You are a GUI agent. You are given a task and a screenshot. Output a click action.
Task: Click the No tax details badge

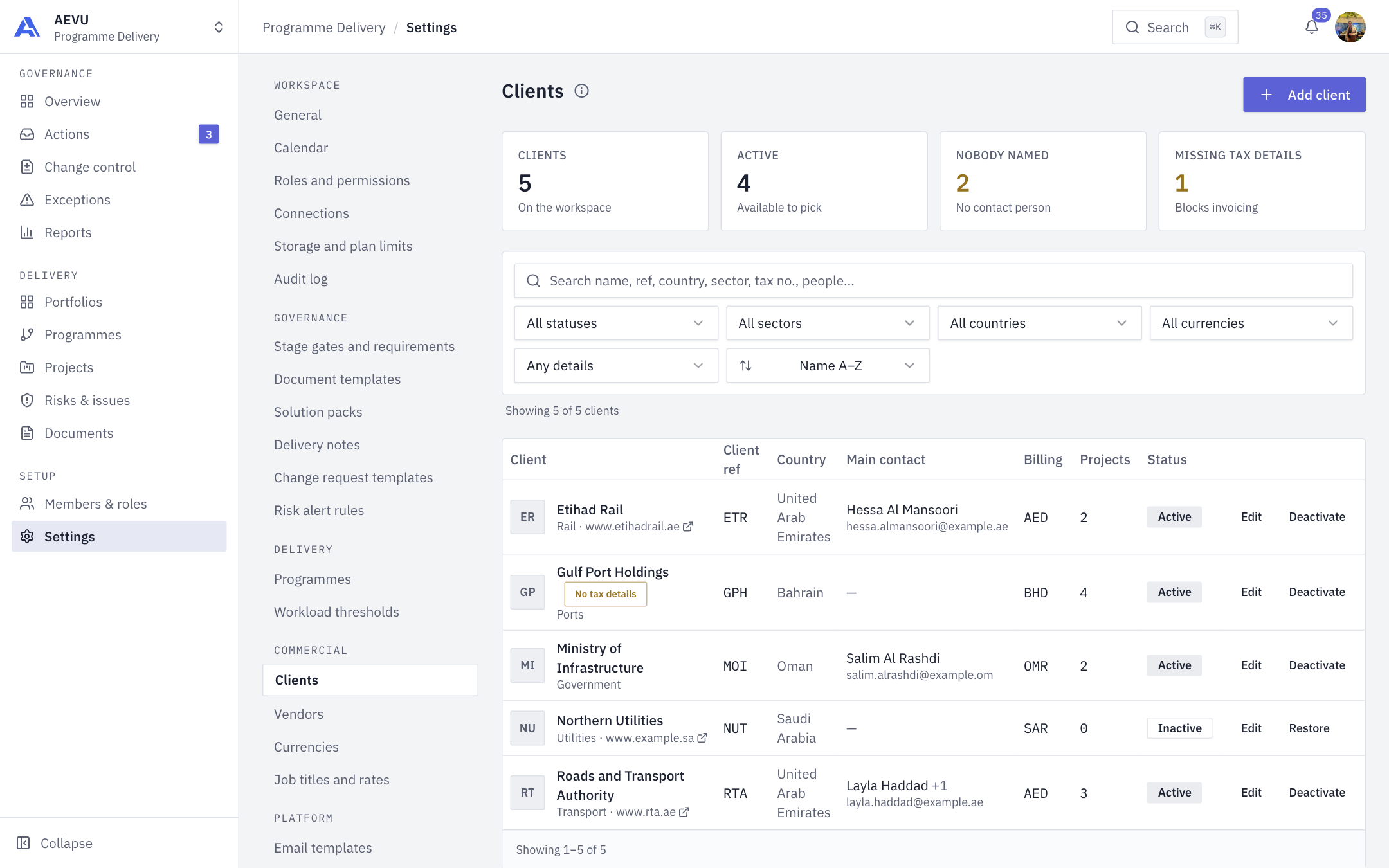(x=605, y=594)
